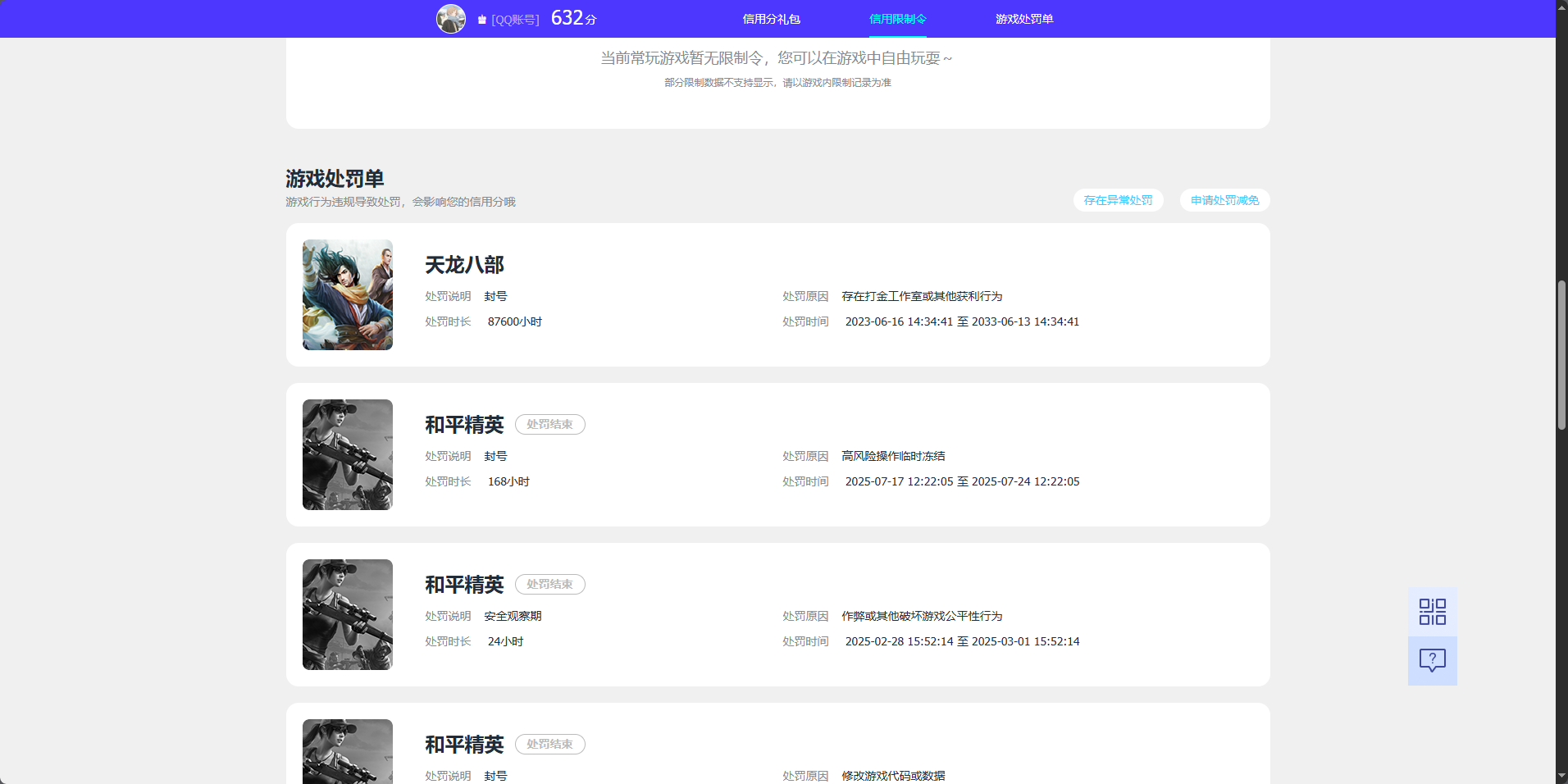Click 当前常玩游戏暂无限制令 notice text
The image size is (1568, 784).
click(x=777, y=58)
